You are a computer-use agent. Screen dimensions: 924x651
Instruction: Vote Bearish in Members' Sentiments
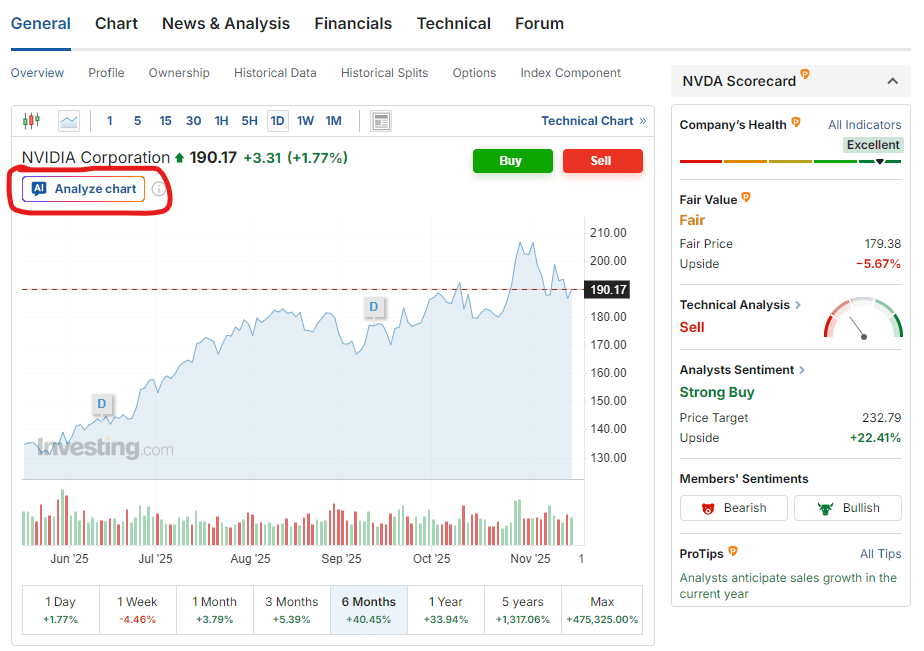[x=733, y=508]
